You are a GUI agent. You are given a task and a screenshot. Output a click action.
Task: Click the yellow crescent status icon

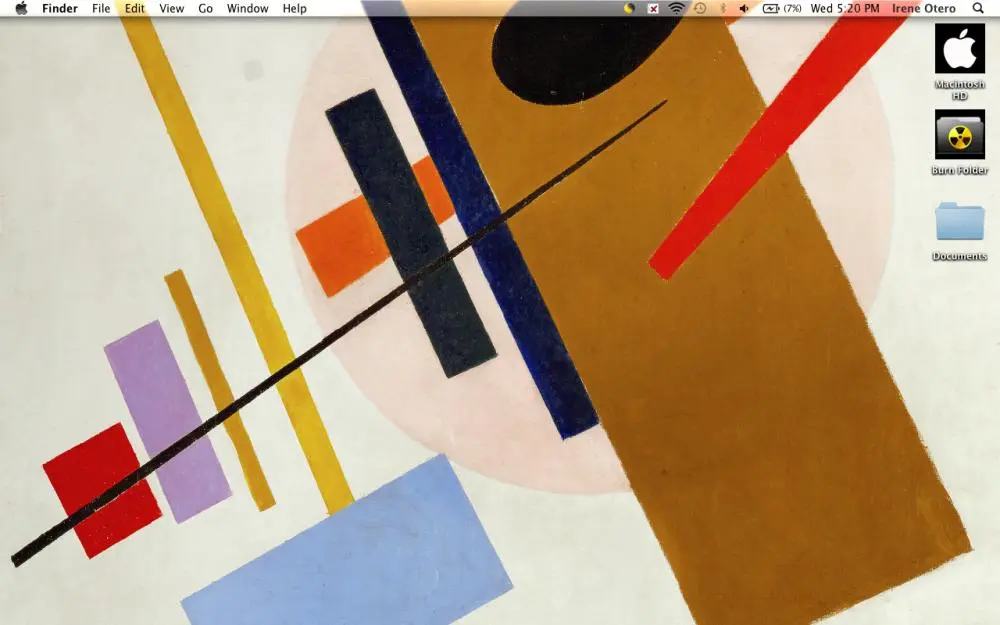pyautogui.click(x=629, y=8)
